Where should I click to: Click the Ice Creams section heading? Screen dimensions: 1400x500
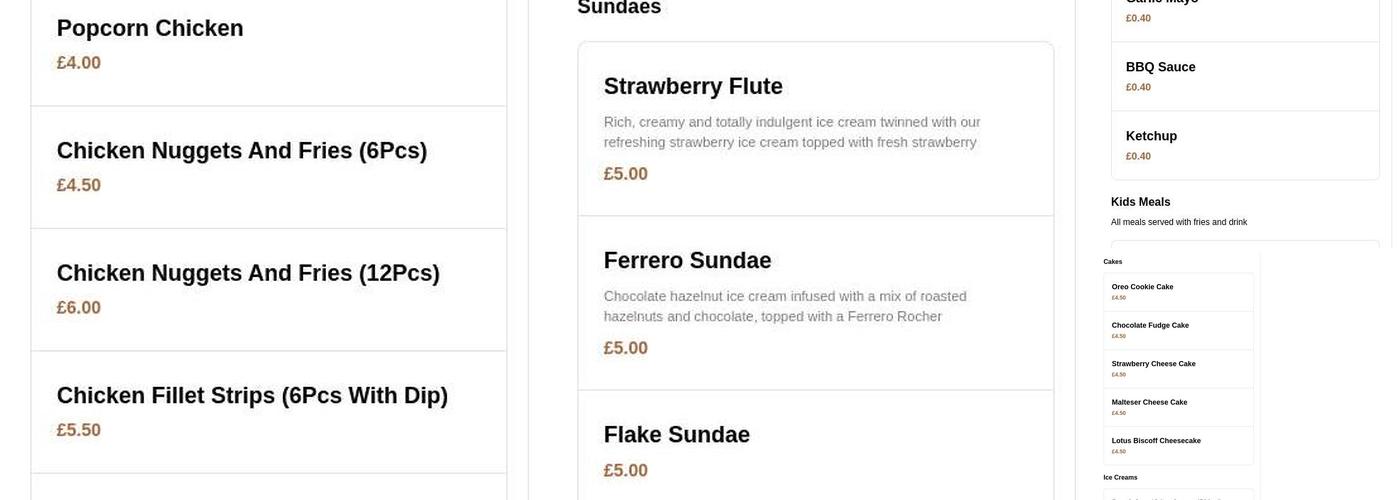point(1120,478)
